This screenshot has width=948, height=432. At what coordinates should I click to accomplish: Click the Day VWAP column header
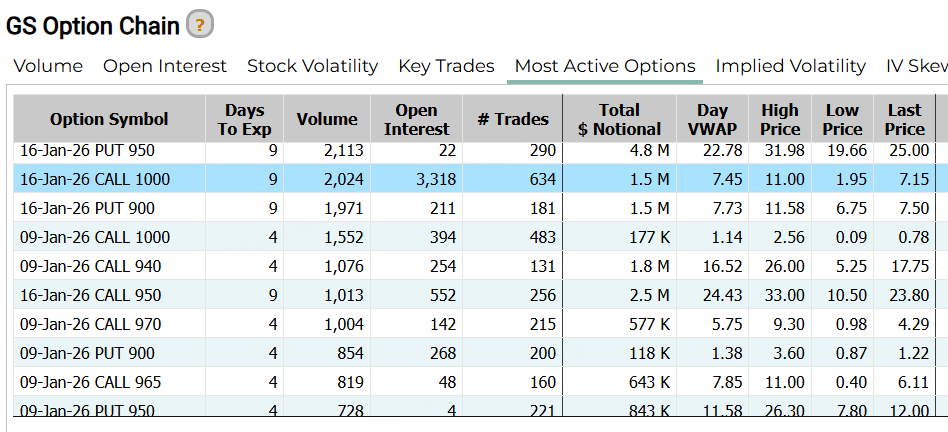712,119
